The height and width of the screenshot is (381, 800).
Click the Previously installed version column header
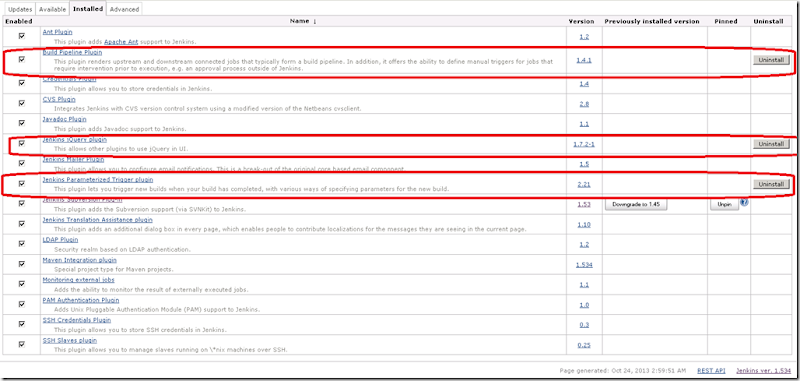[652, 21]
